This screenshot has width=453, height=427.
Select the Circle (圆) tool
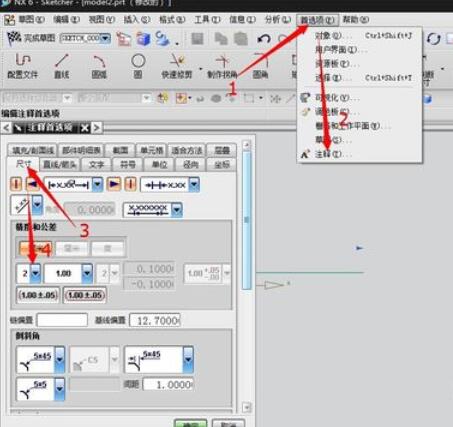(x=138, y=66)
